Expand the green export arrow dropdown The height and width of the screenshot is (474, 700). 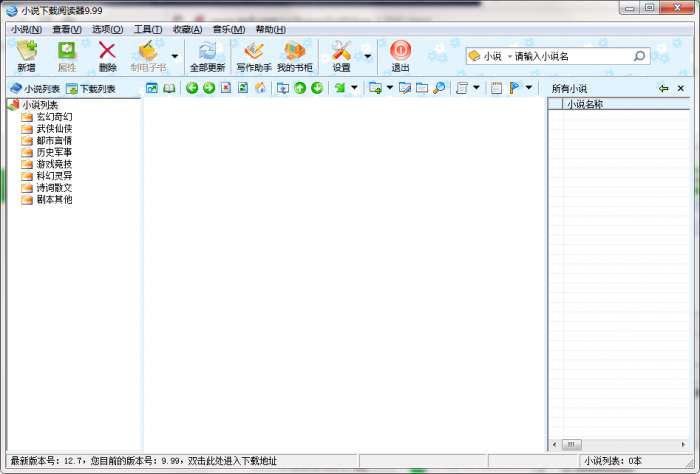(354, 87)
